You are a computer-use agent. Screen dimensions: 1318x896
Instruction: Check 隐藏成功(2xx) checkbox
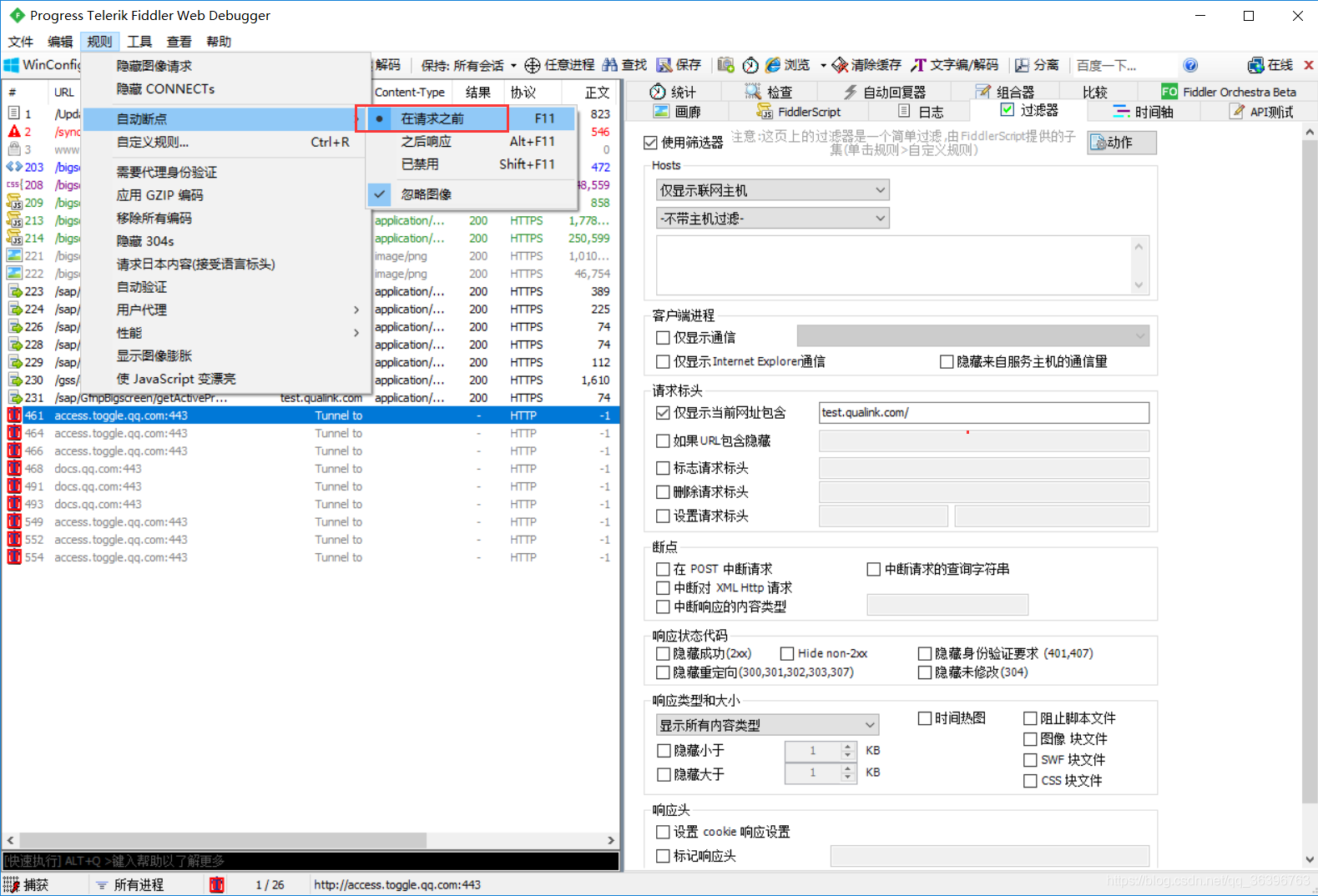(x=663, y=653)
